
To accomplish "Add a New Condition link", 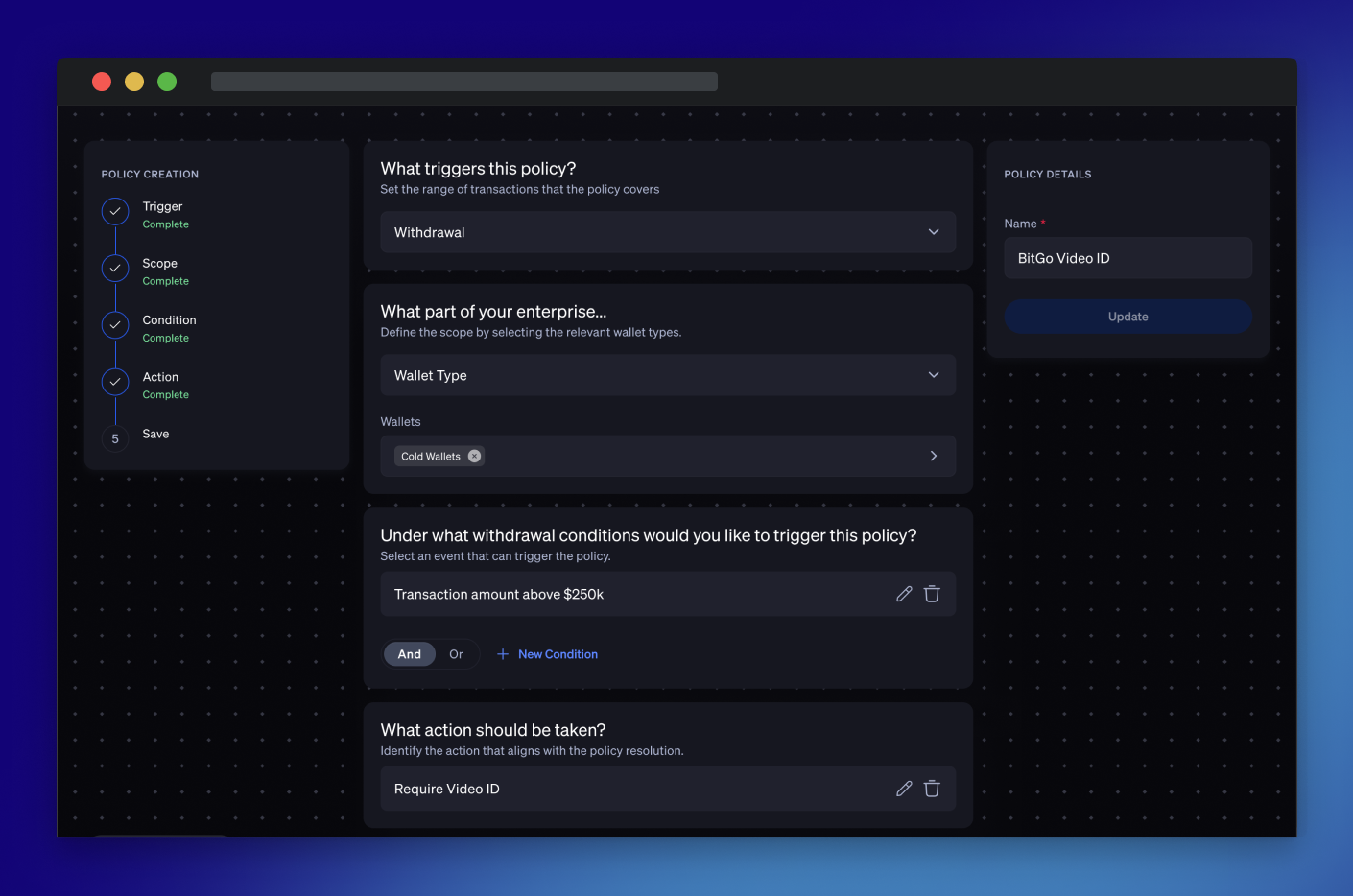I will click(x=558, y=654).
